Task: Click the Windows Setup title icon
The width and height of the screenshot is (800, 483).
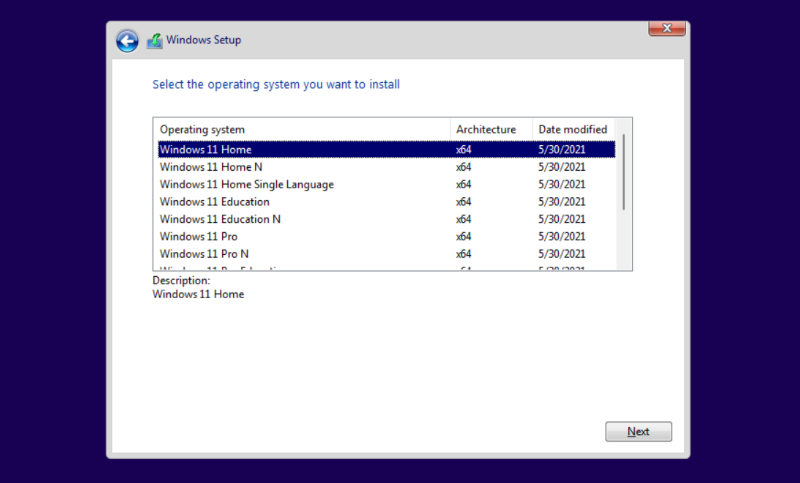Action: [154, 40]
